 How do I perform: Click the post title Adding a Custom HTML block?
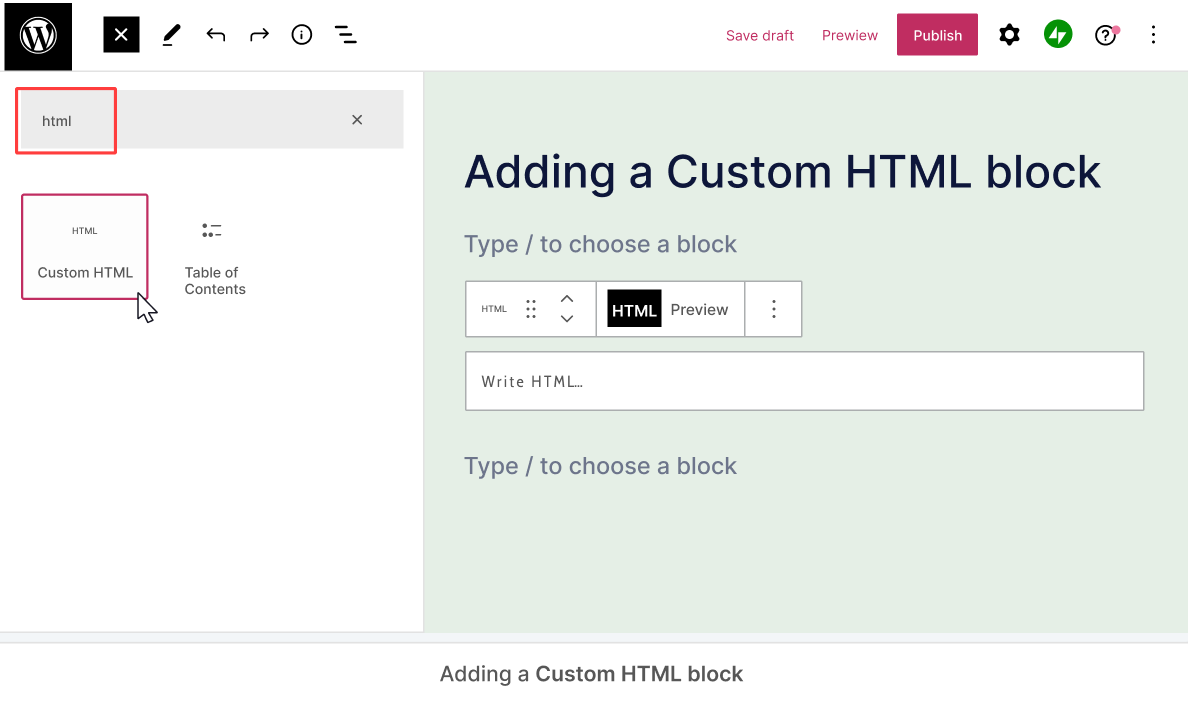pyautogui.click(x=782, y=172)
